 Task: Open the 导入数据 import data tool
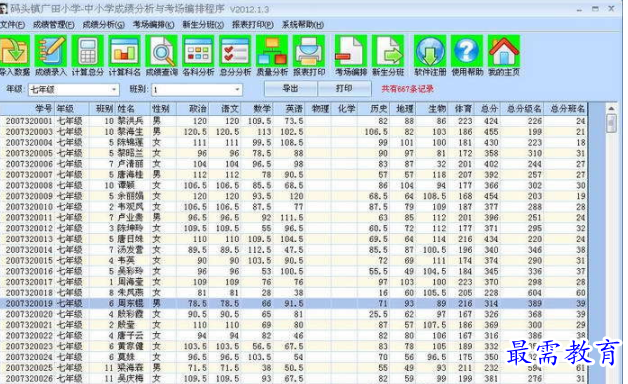15,56
